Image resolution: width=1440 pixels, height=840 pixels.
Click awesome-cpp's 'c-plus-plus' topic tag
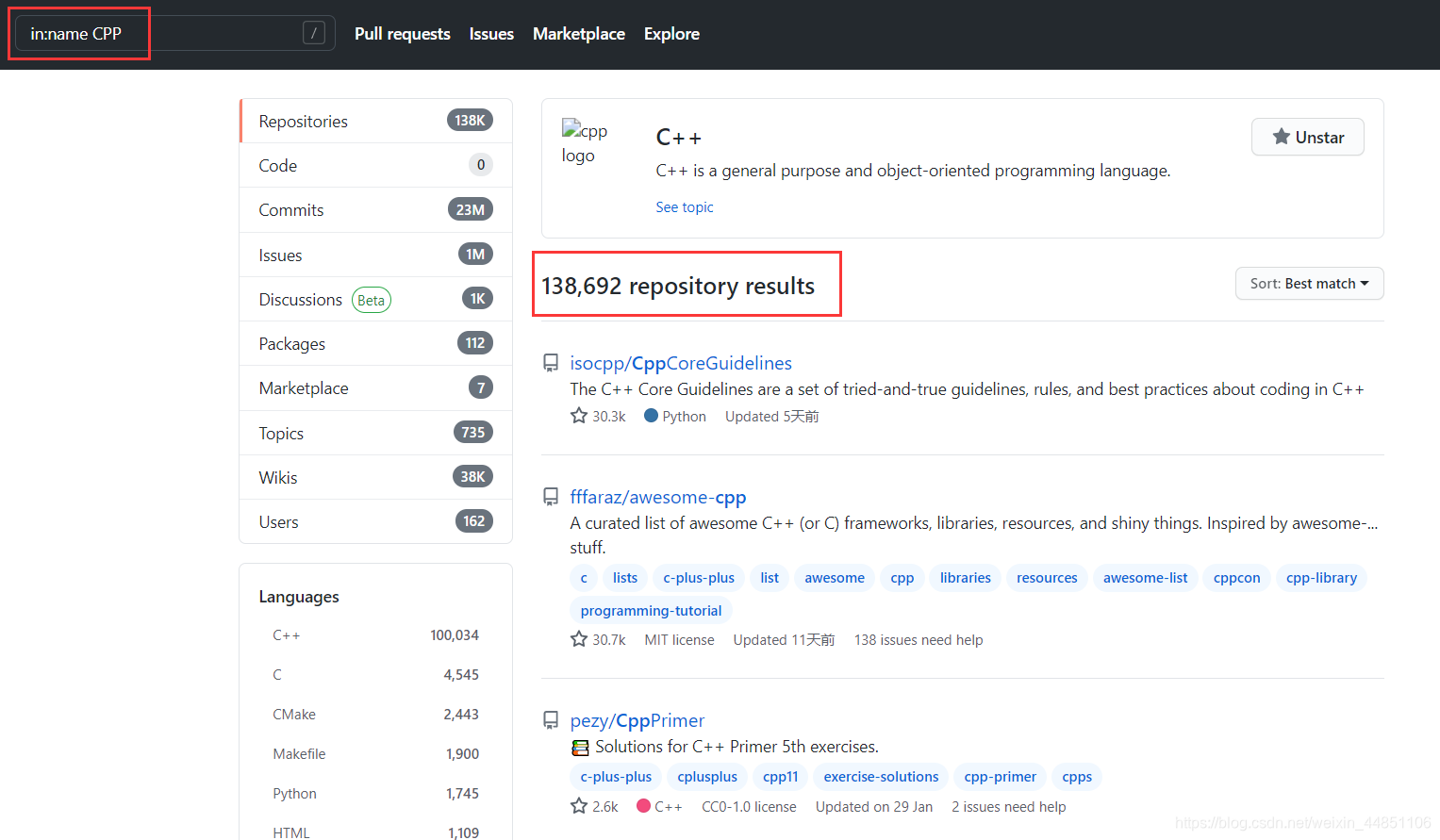pos(699,578)
